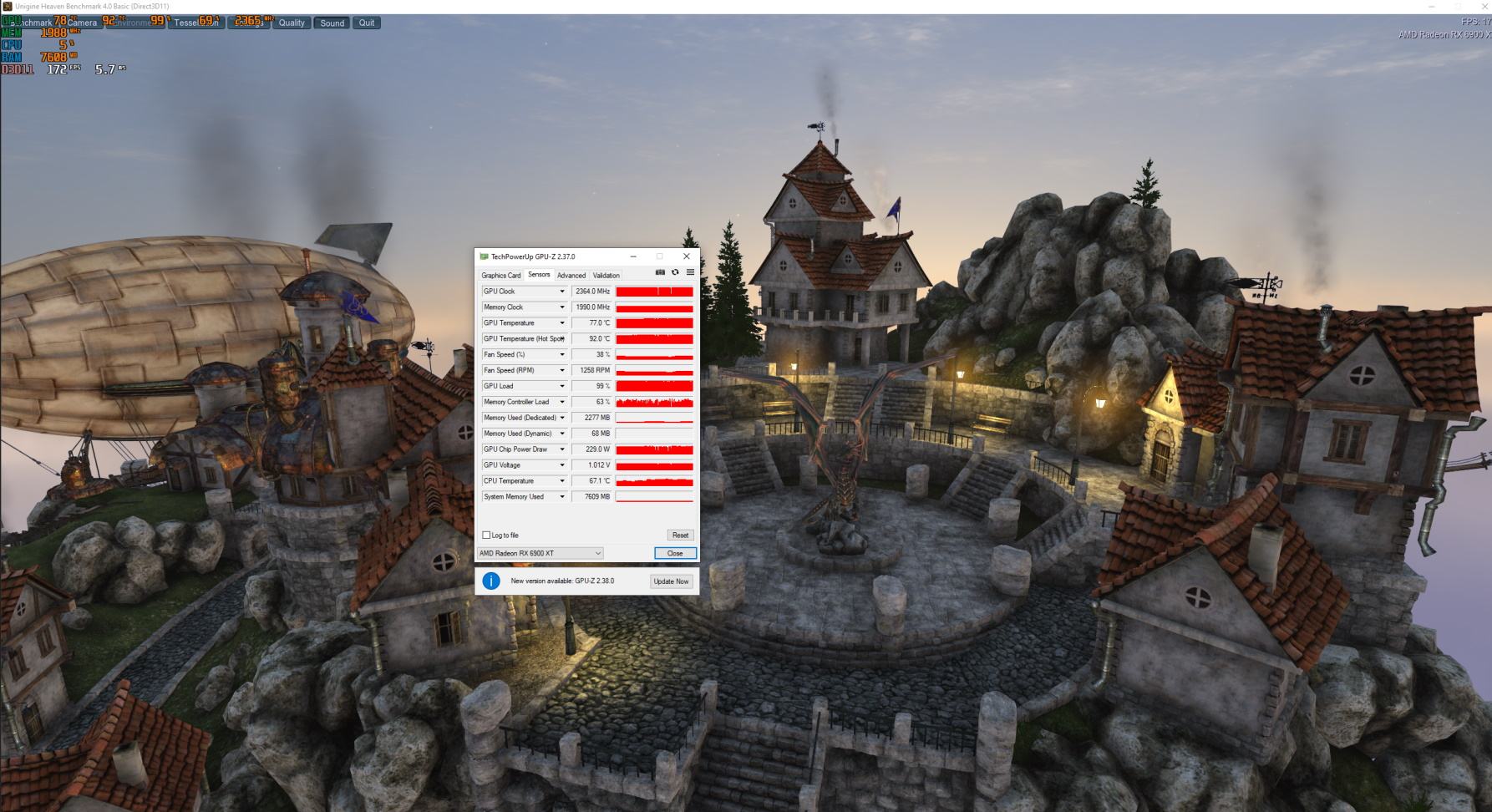Viewport: 1492px width, 812px height.
Task: Click the Benchmark button in Heaven
Action: pos(30,23)
